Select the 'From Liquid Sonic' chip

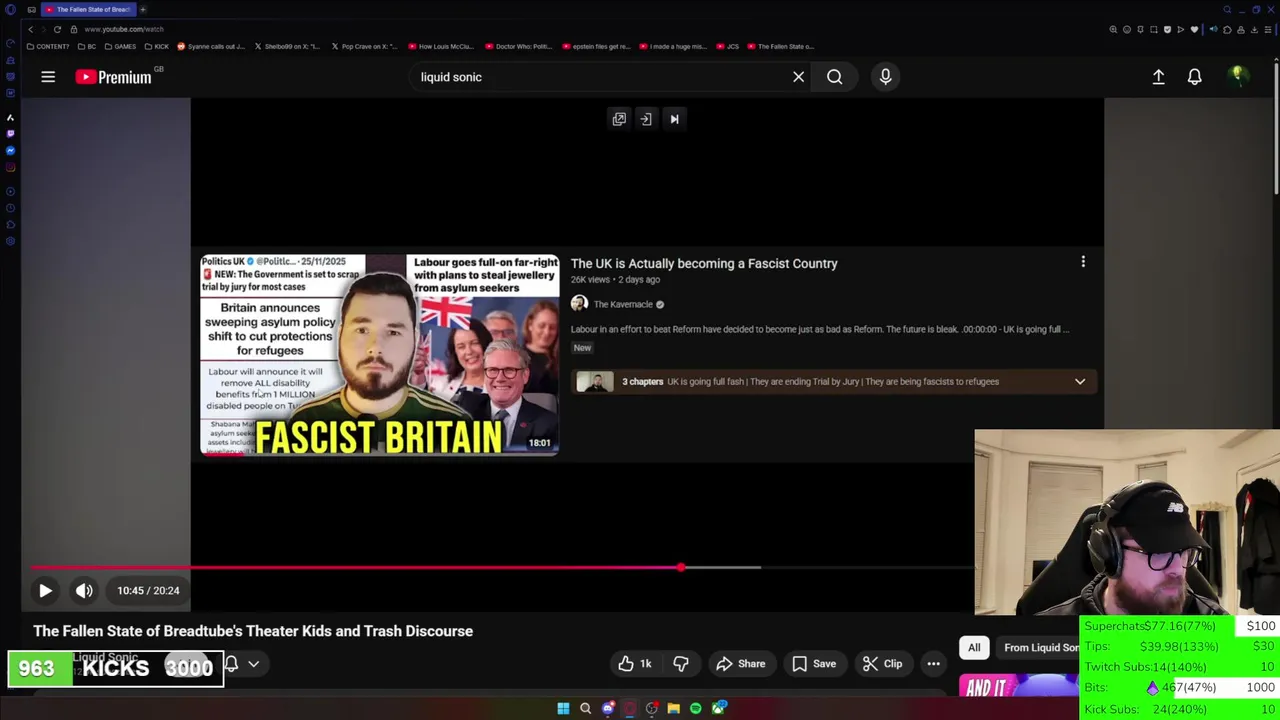click(1040, 647)
